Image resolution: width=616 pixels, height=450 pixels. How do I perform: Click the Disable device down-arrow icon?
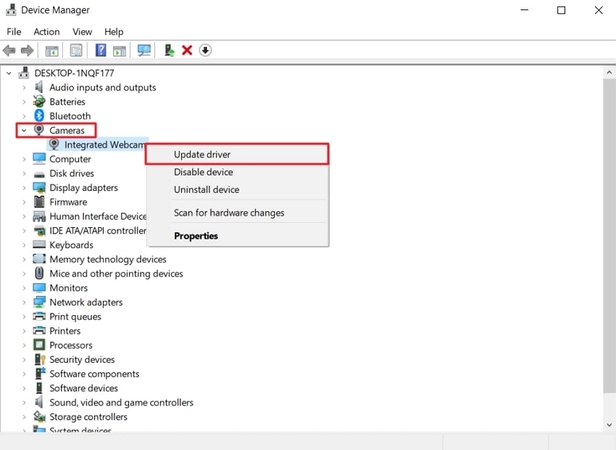pos(205,50)
